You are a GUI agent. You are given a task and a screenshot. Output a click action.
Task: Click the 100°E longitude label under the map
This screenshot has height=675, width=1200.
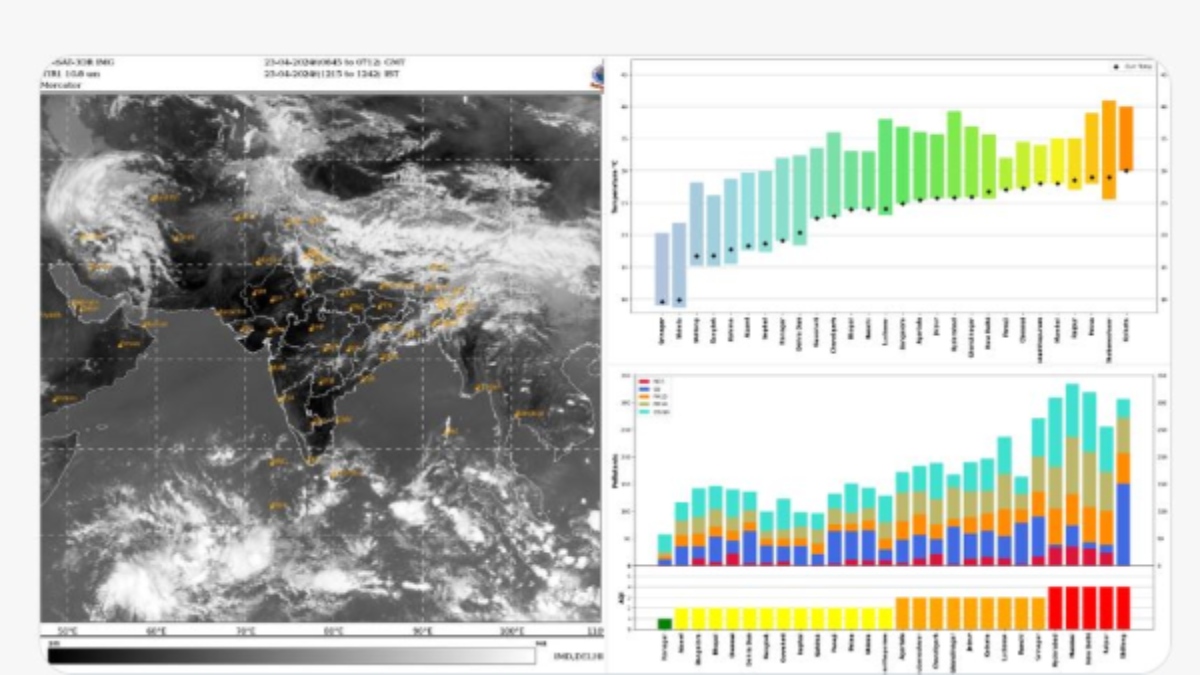511,631
